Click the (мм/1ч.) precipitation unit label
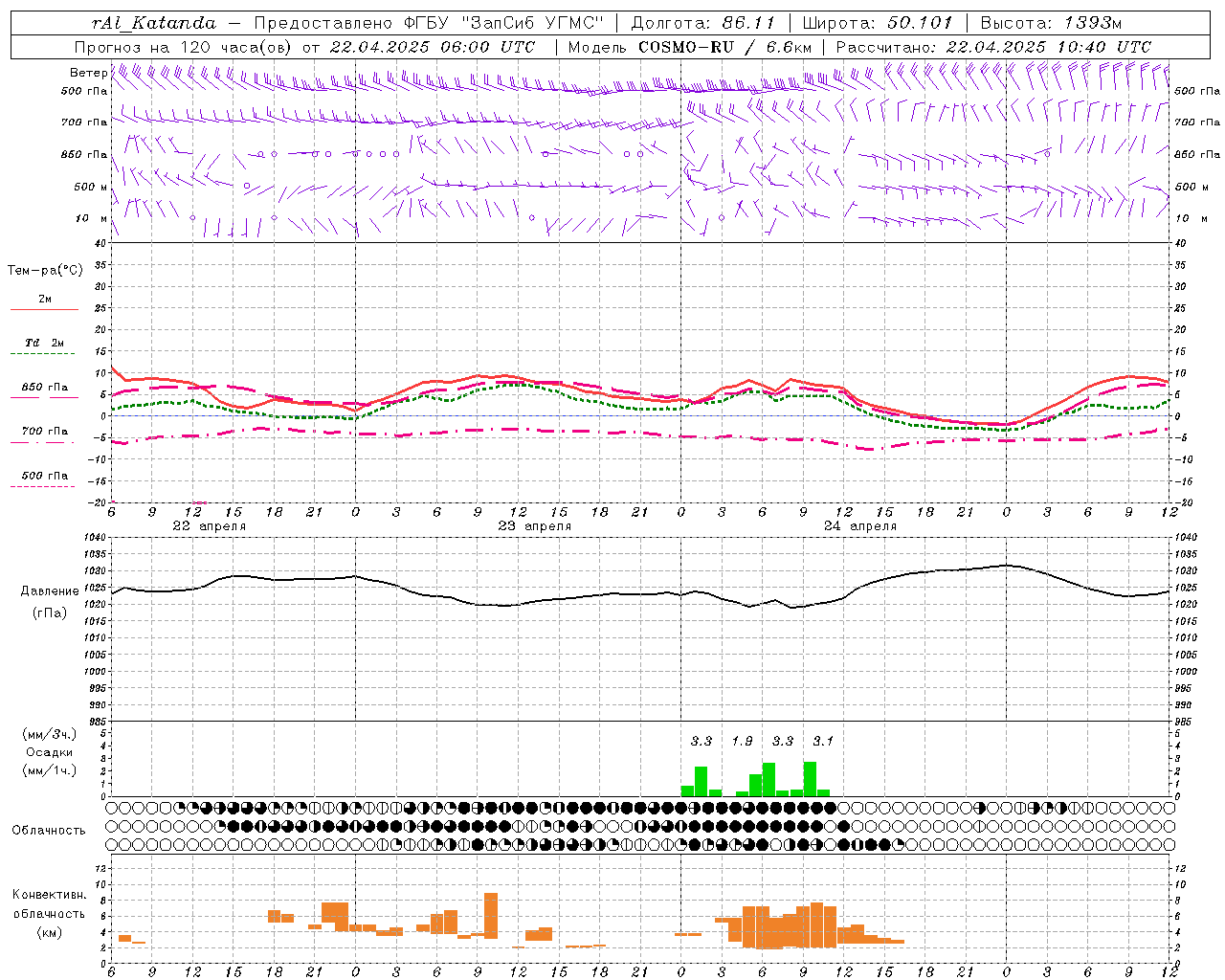The image size is (1225, 980). click(x=50, y=770)
